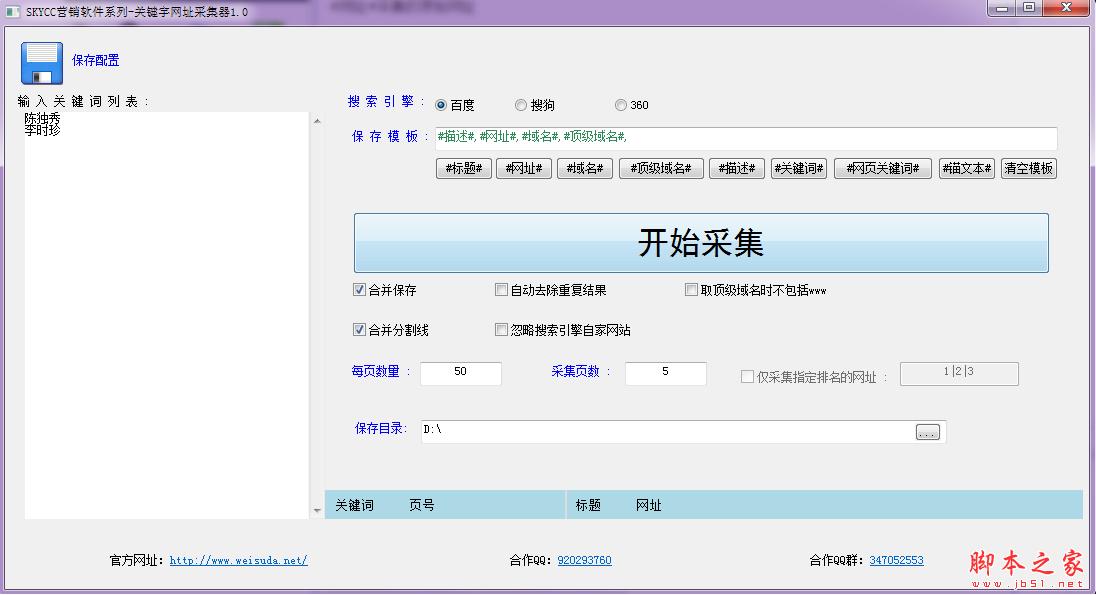The width and height of the screenshot is (1096, 595).
Task: Click the 采集页数 input field
Action: click(665, 372)
